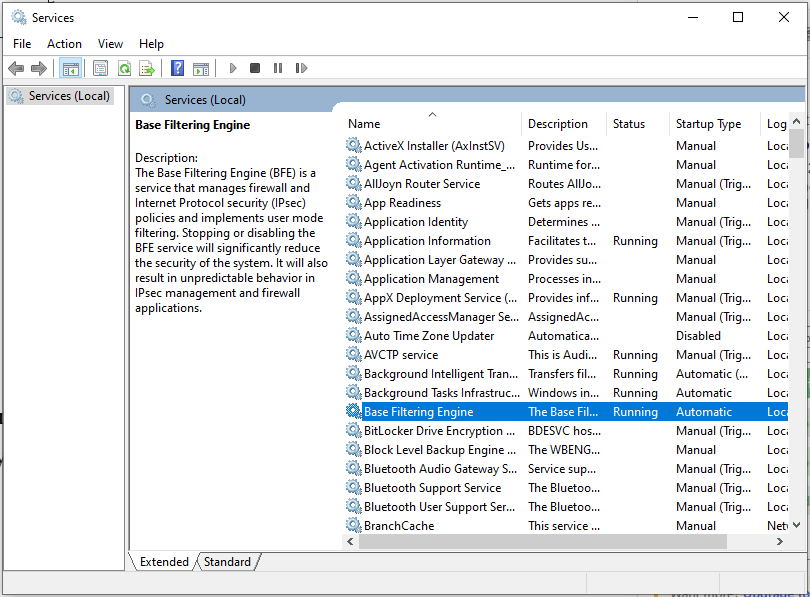
Task: Click the gear icon of Auto Time Zone Updater
Action: coord(353,336)
